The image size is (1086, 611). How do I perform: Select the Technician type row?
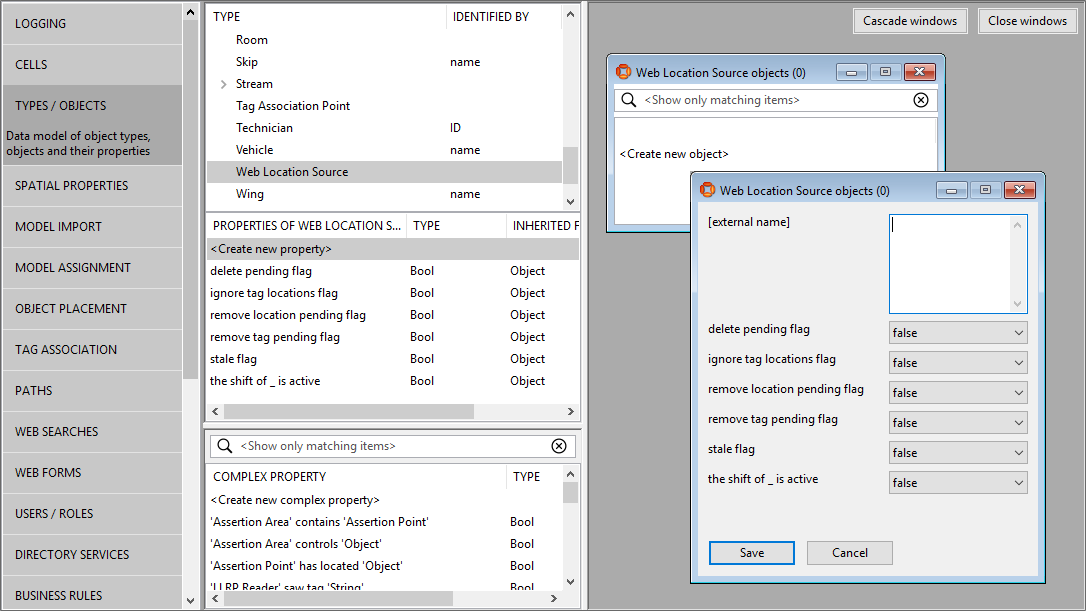384,127
